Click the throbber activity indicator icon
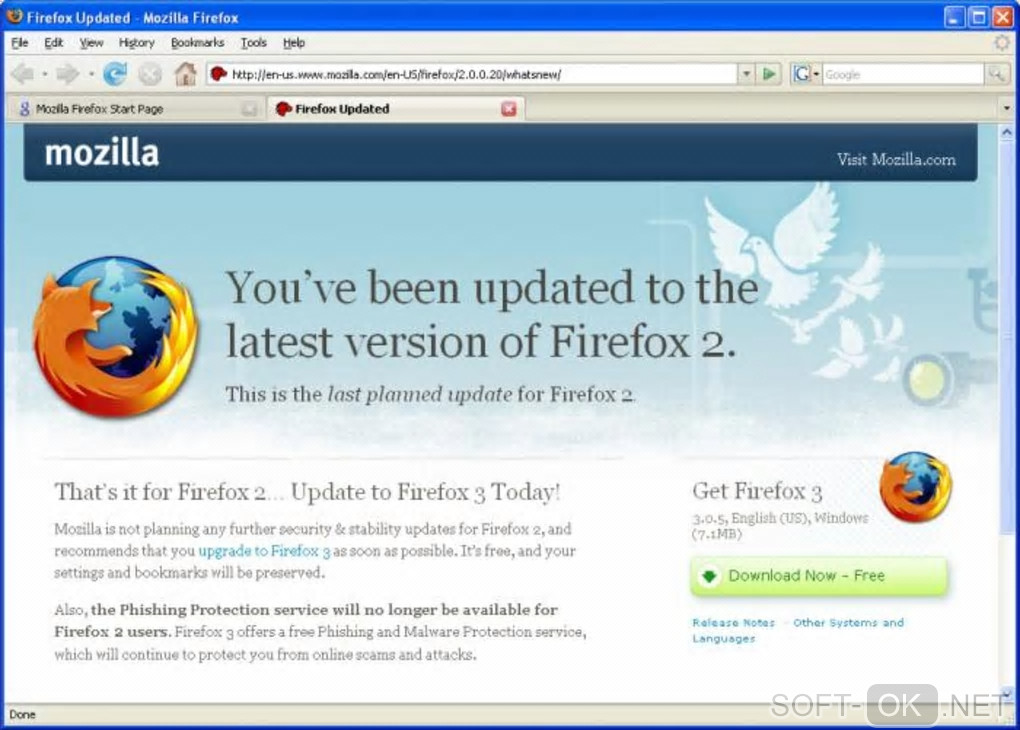Viewport: 1020px width, 730px height. [x=1002, y=43]
